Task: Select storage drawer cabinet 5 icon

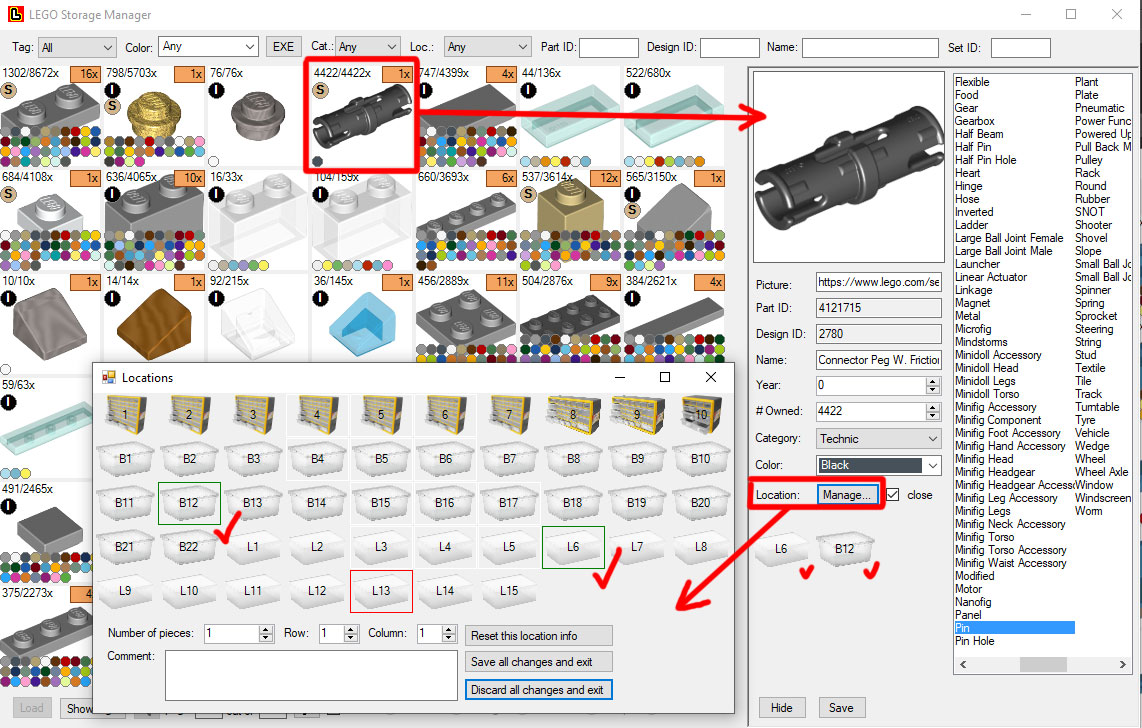Action: [381, 414]
